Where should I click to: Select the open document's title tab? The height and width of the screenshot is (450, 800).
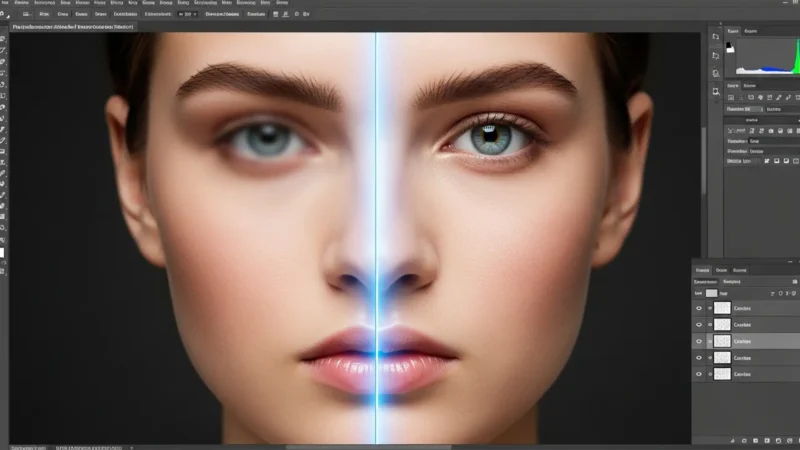(73, 27)
